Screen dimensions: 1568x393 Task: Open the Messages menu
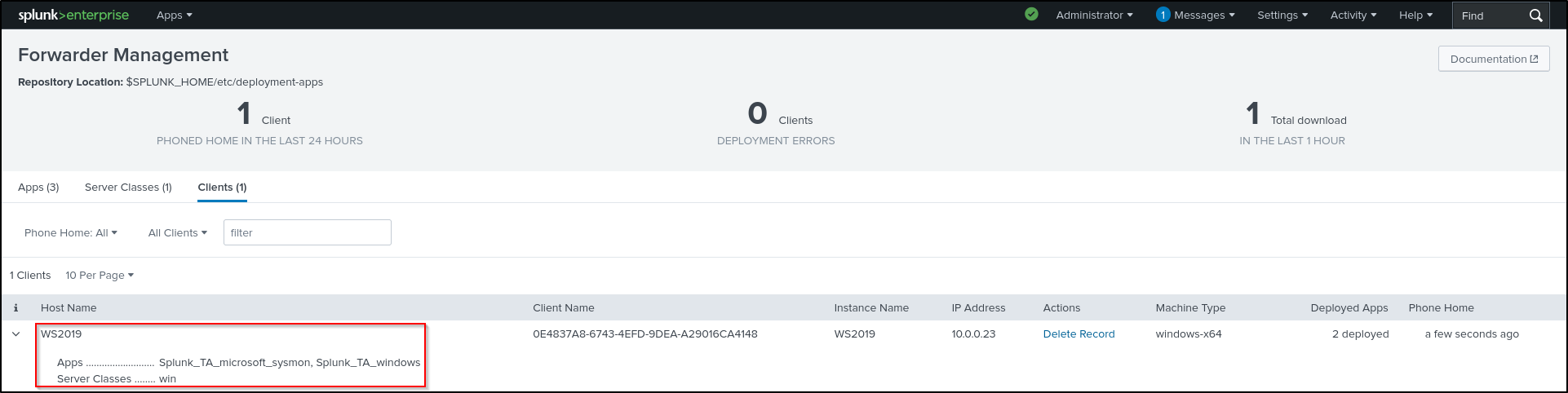(1204, 15)
